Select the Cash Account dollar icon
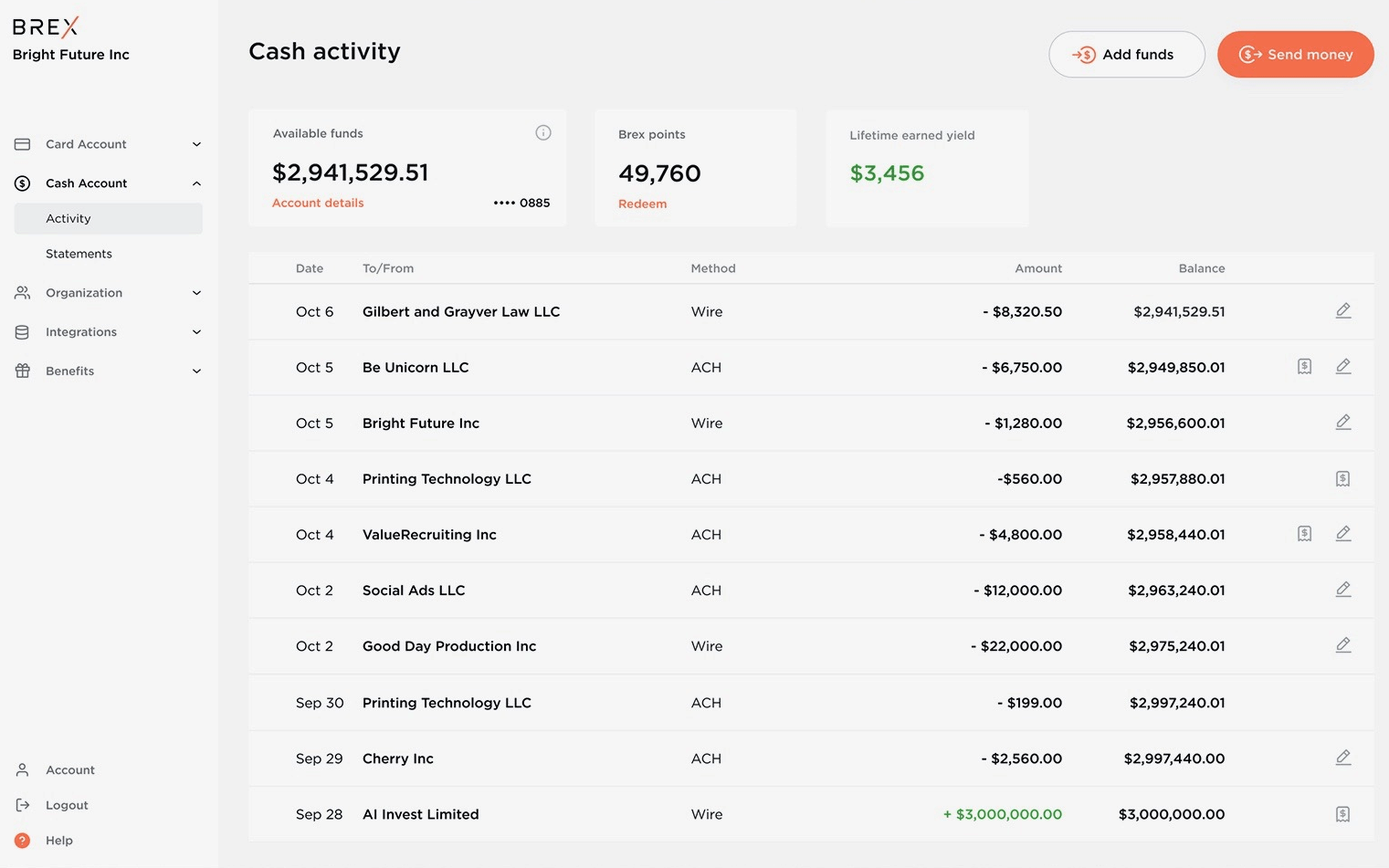 [22, 183]
